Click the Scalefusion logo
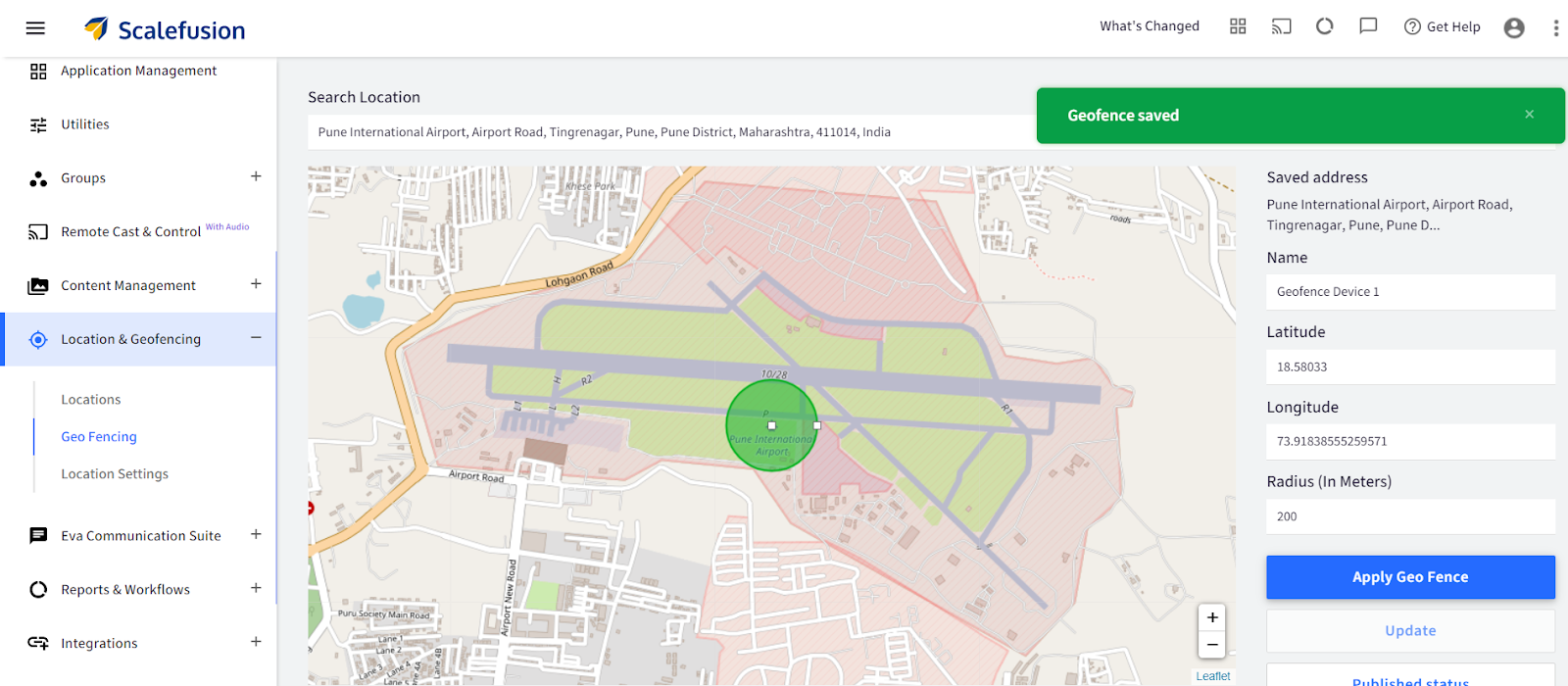The width and height of the screenshot is (1568, 686). pyautogui.click(x=165, y=29)
